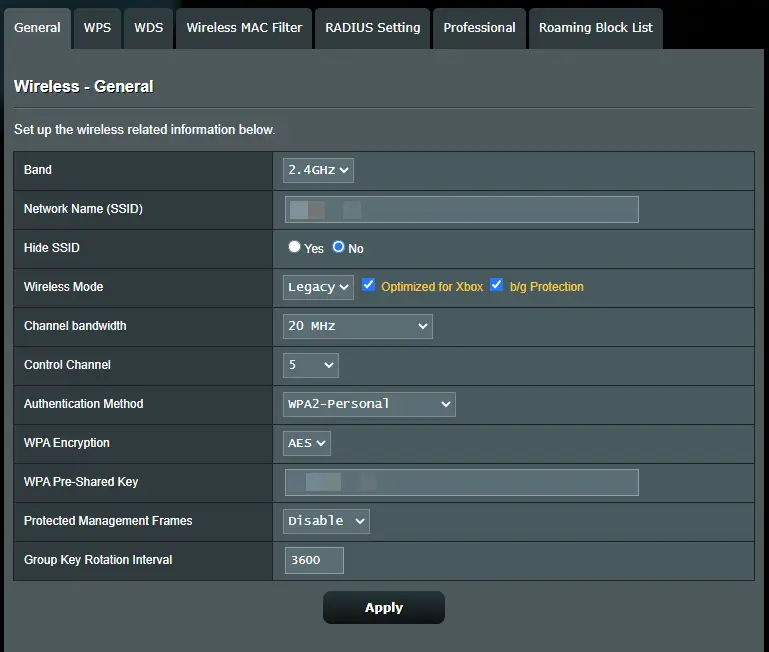
Task: Open Authentication Method dropdown
Action: 369,404
